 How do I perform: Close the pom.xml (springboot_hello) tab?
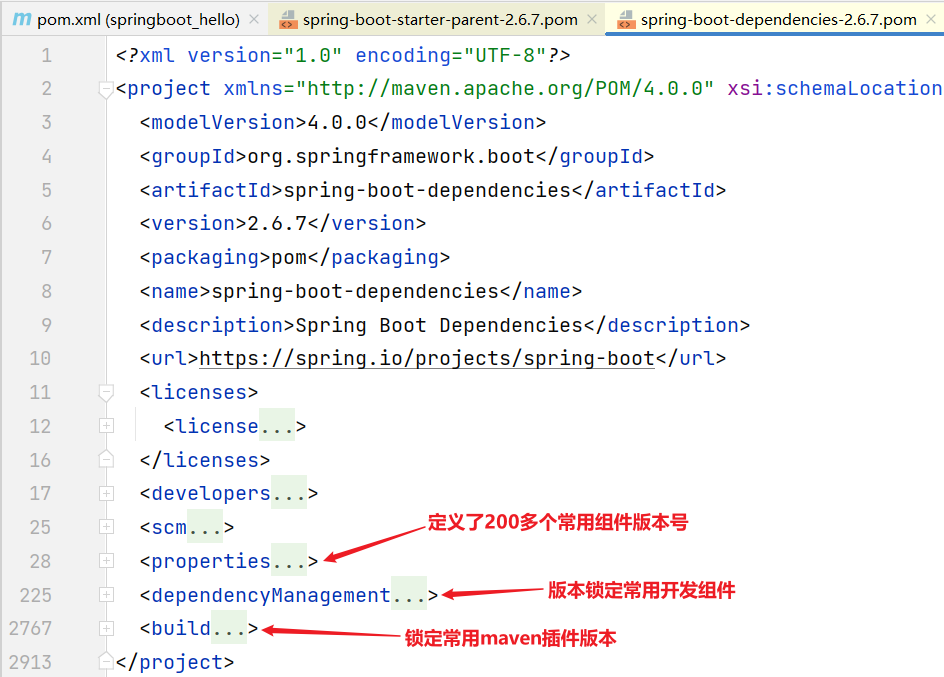click(x=254, y=20)
